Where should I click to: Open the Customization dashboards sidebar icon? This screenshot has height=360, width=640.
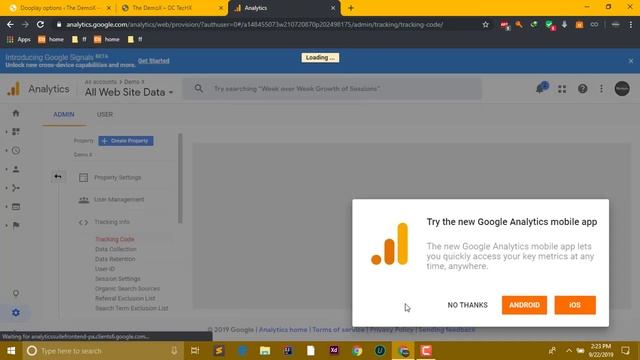16,131
